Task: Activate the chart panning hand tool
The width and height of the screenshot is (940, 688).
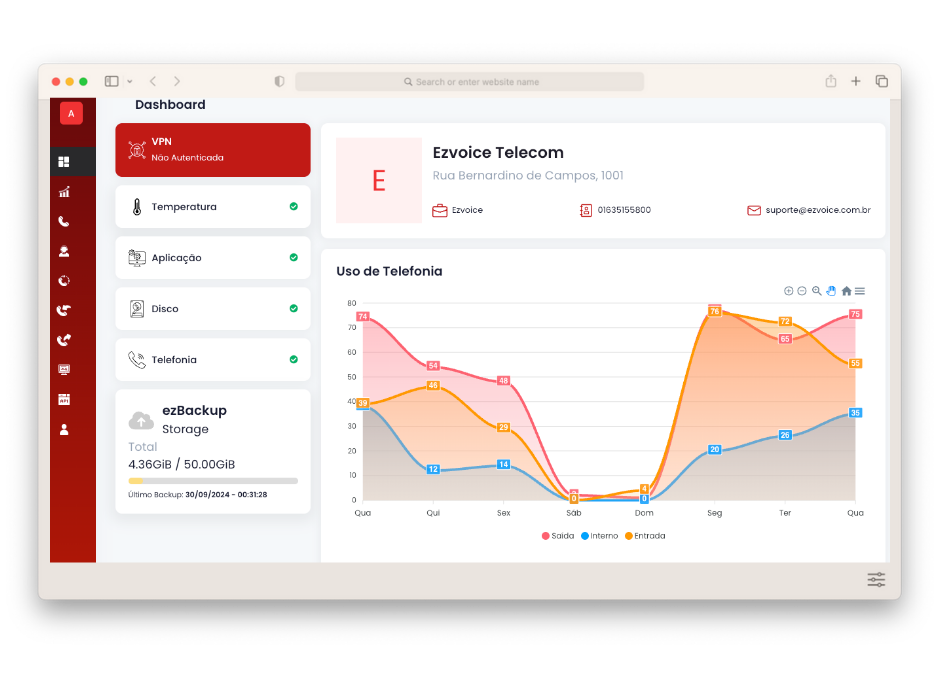Action: coord(831,291)
